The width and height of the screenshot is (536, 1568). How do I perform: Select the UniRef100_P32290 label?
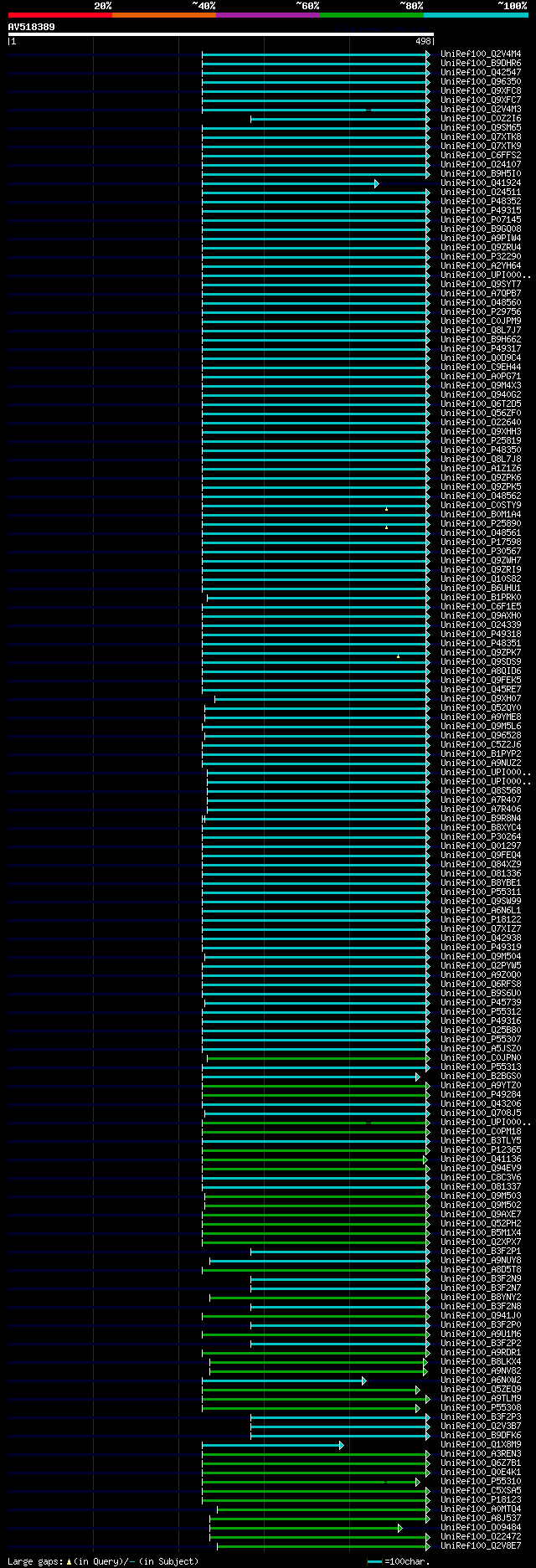tap(481, 257)
